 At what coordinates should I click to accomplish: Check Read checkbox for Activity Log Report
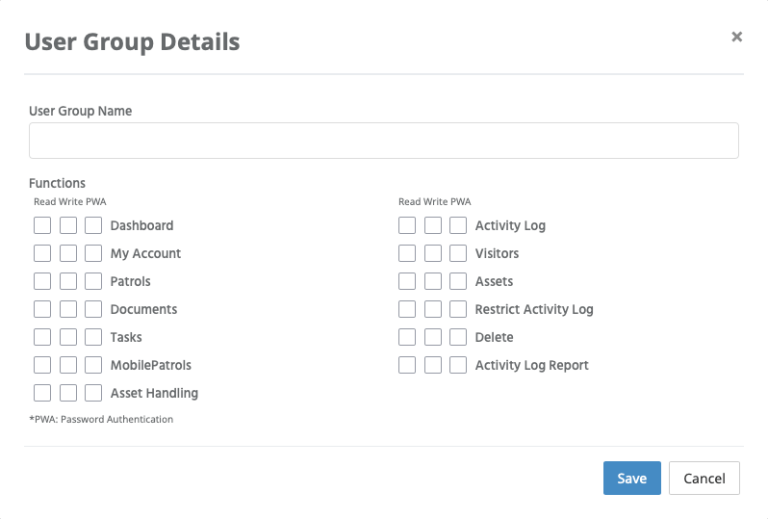click(x=407, y=365)
